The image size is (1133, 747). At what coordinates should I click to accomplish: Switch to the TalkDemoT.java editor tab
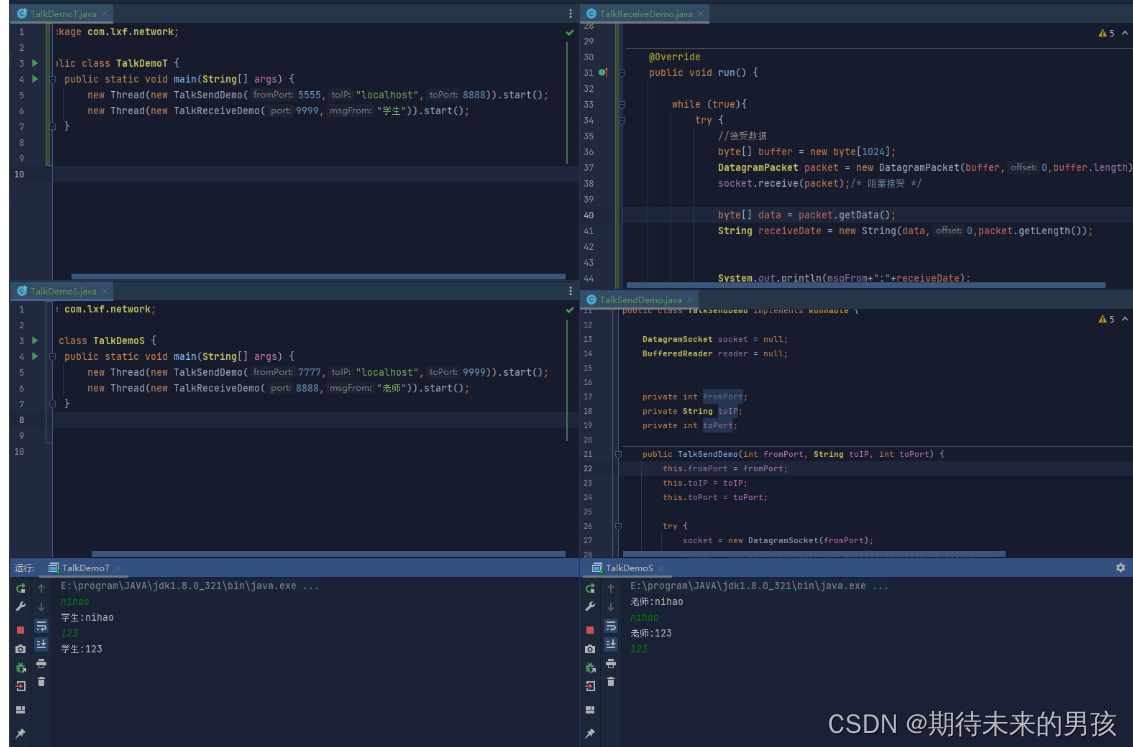[x=63, y=14]
